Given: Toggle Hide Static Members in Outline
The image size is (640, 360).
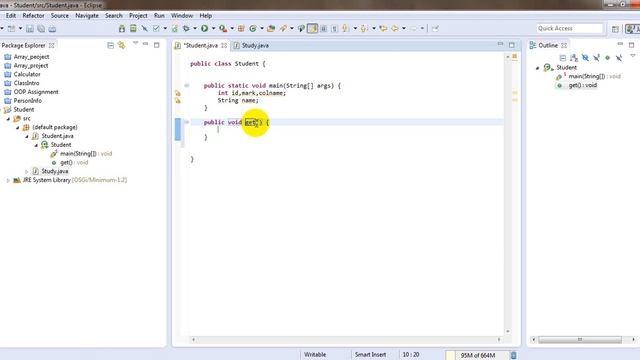Looking at the screenshot, I should pyautogui.click(x=596, y=58).
